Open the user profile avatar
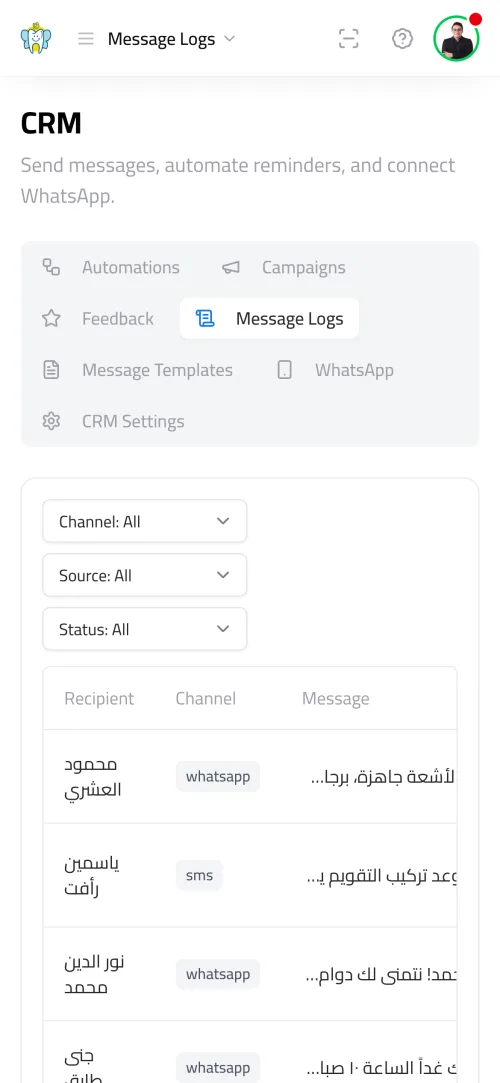Viewport: 500px width, 1083px height. point(456,39)
